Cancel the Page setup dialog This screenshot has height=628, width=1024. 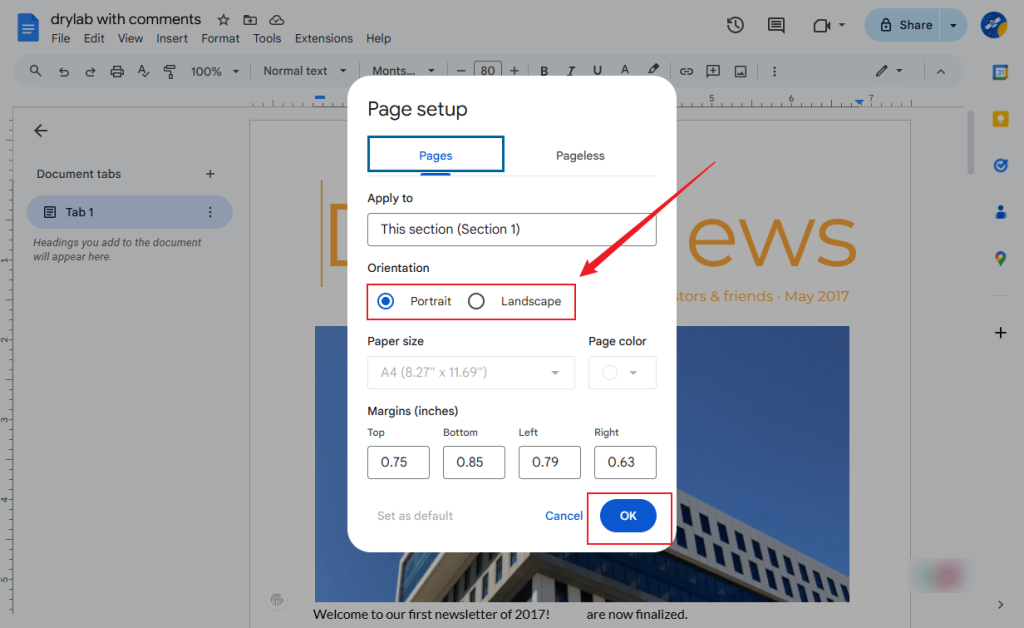(x=563, y=515)
